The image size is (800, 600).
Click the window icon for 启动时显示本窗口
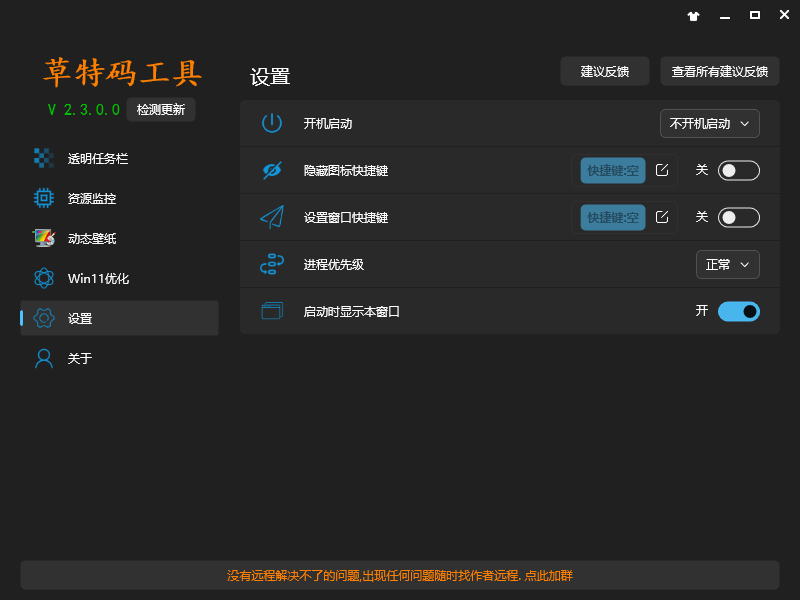[x=272, y=311]
